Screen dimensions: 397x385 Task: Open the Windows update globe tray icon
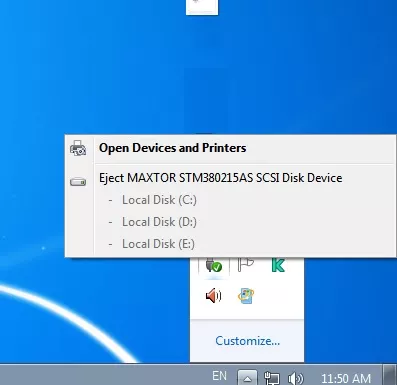click(x=246, y=296)
